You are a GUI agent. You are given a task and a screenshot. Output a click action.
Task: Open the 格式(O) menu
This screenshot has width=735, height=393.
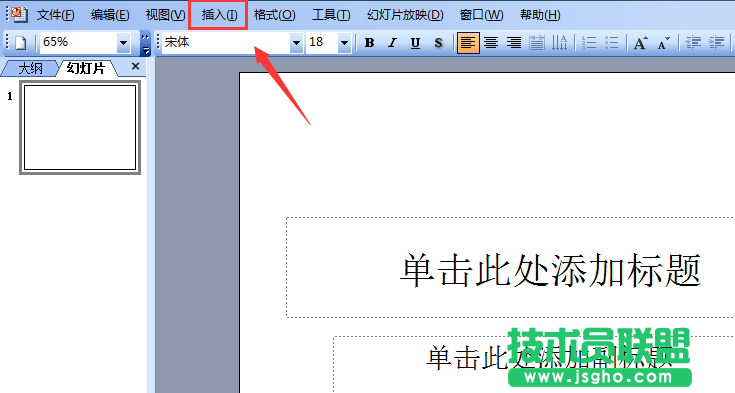pos(274,15)
